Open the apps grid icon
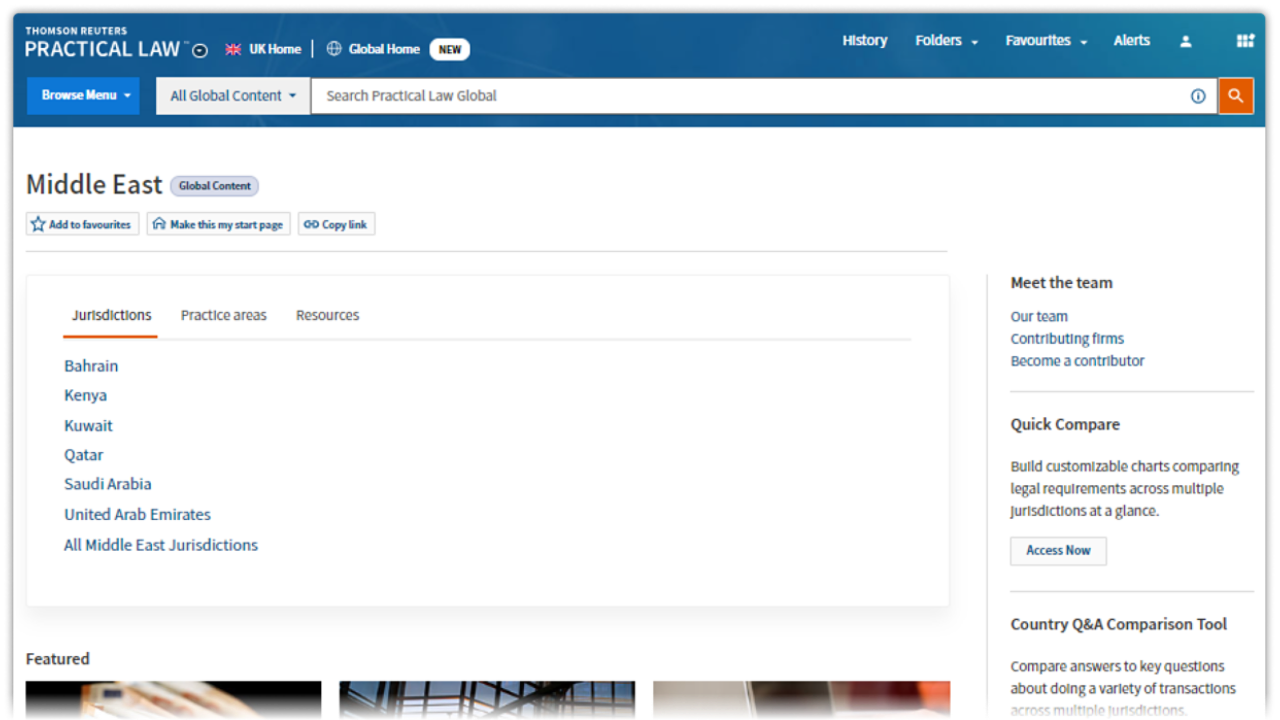Image resolution: width=1280 pixels, height=720 pixels. (x=1245, y=41)
